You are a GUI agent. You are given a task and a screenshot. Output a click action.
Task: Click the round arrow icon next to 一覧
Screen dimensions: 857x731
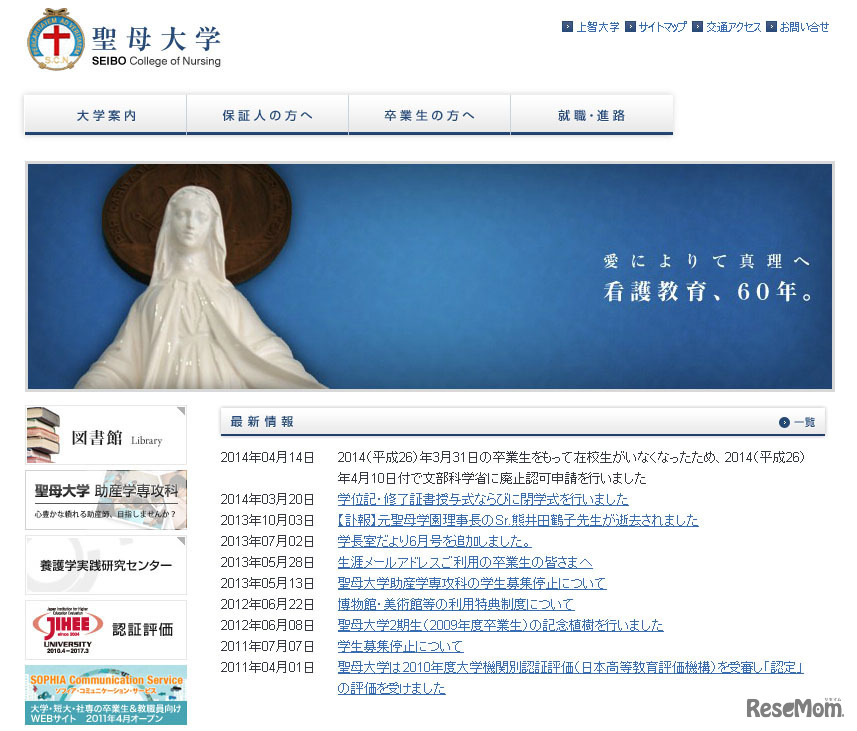click(x=784, y=422)
